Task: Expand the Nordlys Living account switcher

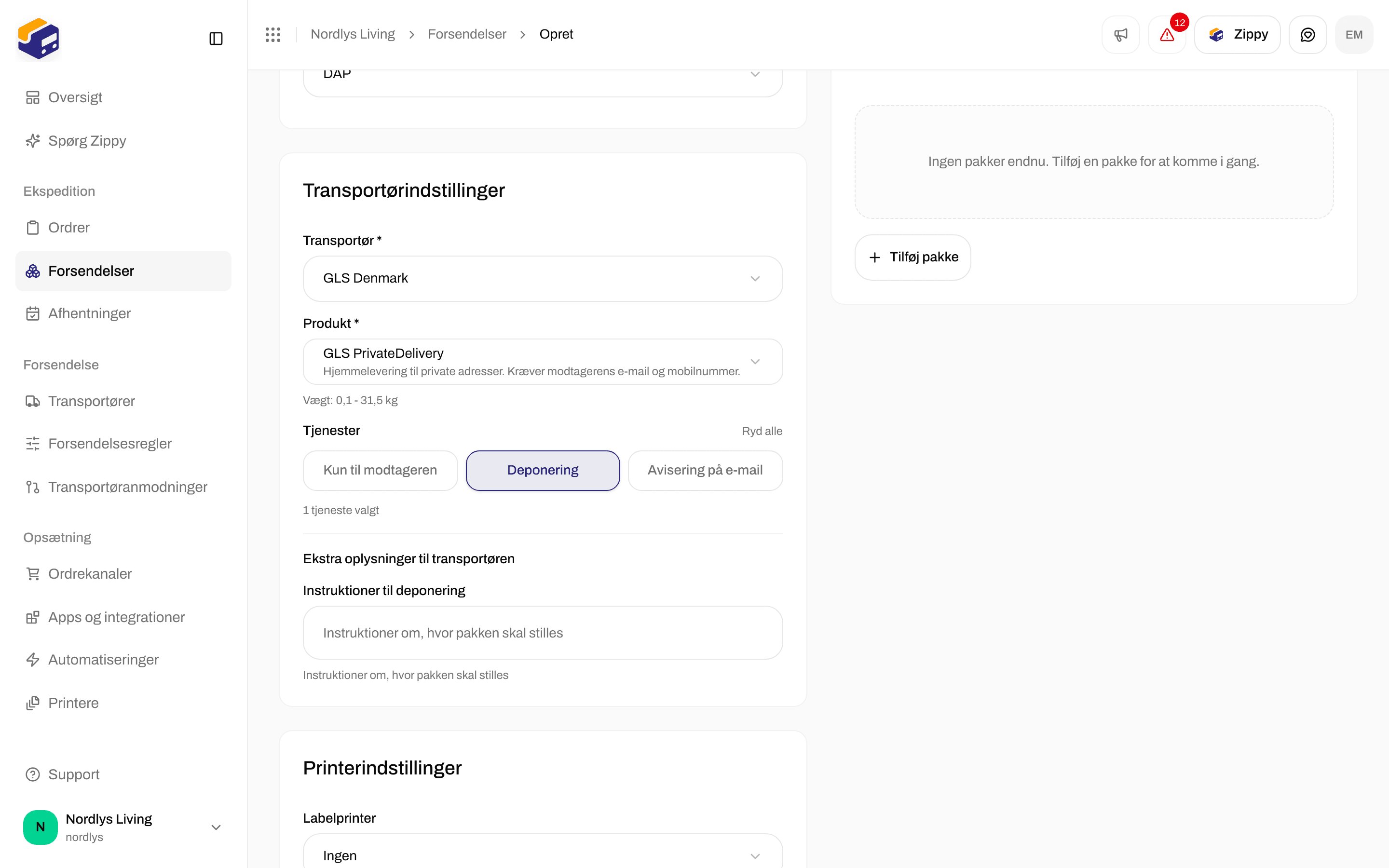Action: click(123, 827)
